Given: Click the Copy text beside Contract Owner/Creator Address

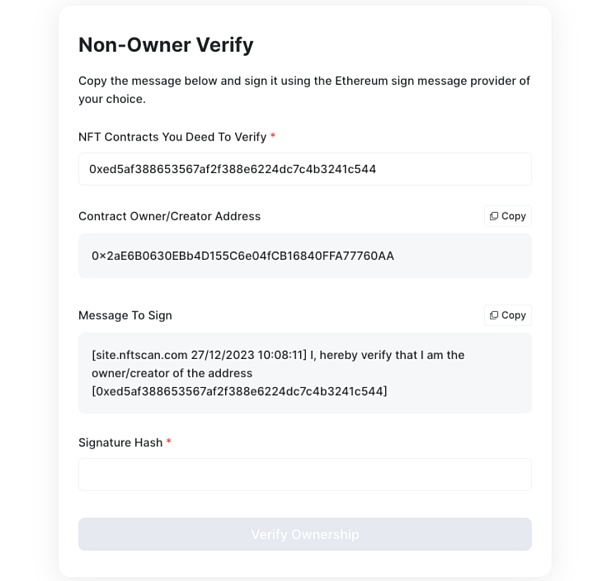Looking at the screenshot, I should click(x=514, y=216).
